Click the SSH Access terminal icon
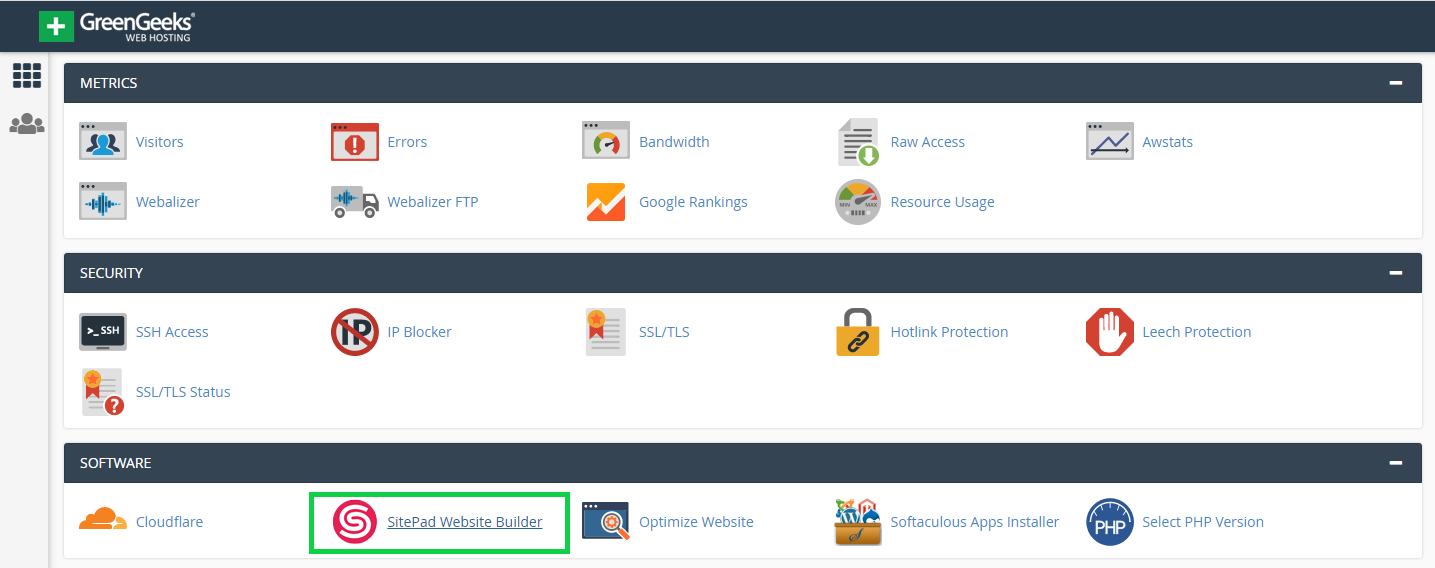 click(x=103, y=332)
